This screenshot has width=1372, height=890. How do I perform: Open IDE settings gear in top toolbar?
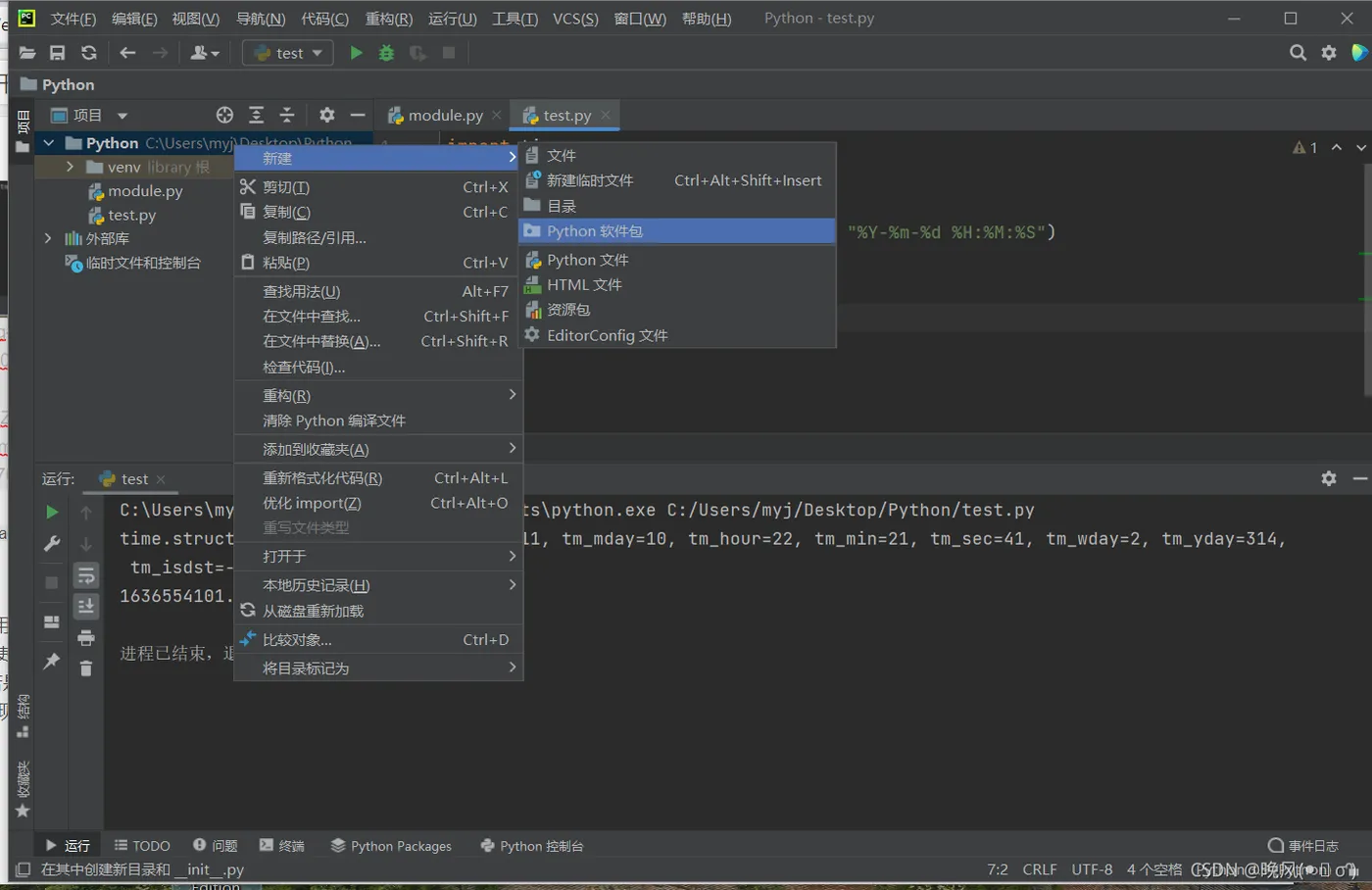coord(1329,53)
